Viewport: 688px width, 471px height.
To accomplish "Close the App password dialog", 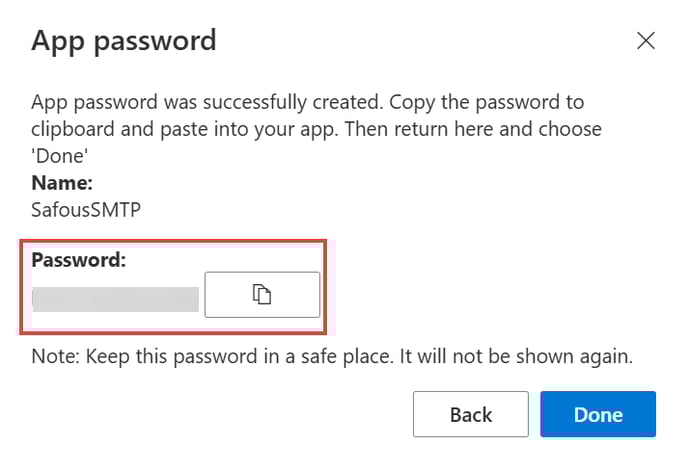I will [x=646, y=41].
